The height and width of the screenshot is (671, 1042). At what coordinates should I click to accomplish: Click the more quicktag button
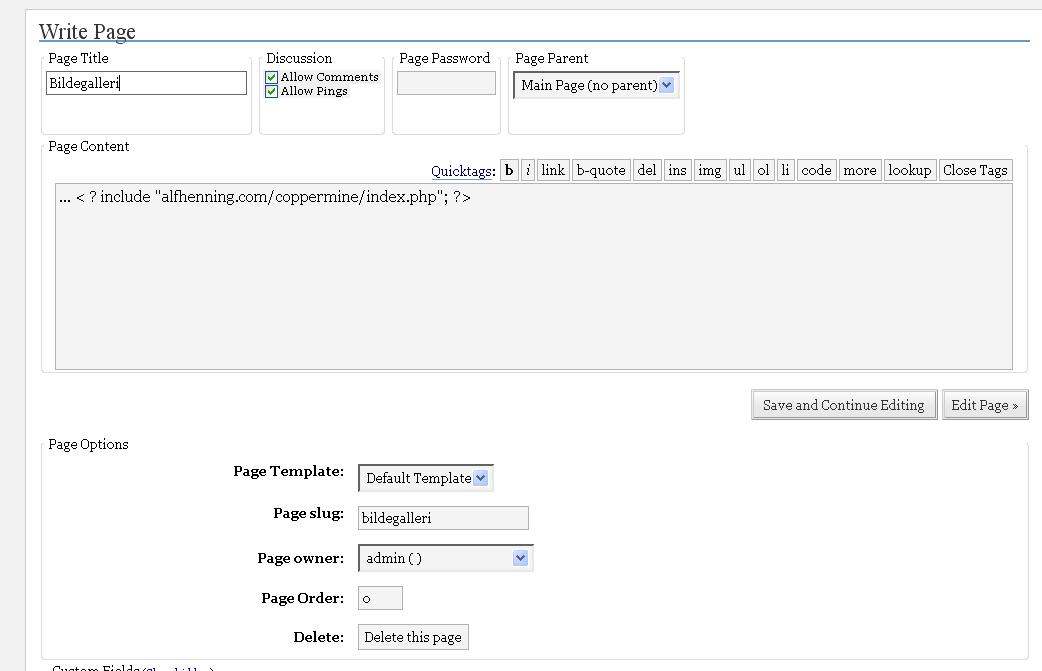859,170
